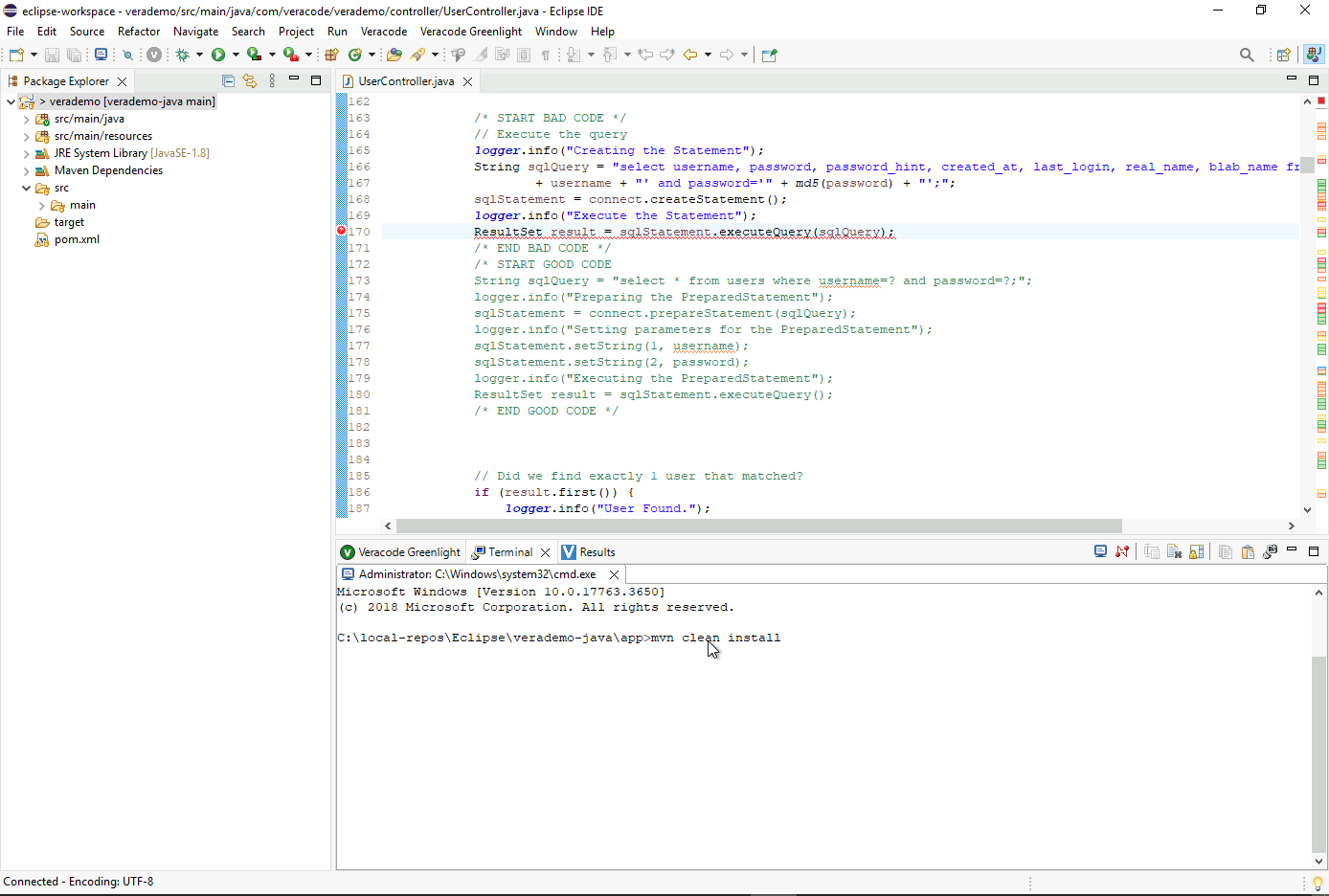
Task: Select the Java perspective button
Action: (x=1314, y=55)
